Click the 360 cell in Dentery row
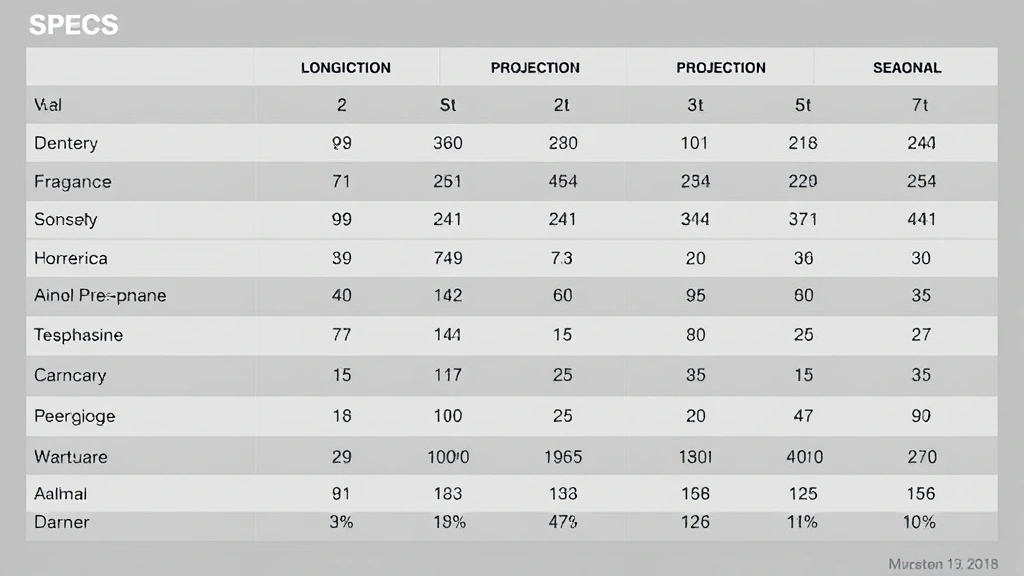Image resolution: width=1024 pixels, height=576 pixels. 447,143
